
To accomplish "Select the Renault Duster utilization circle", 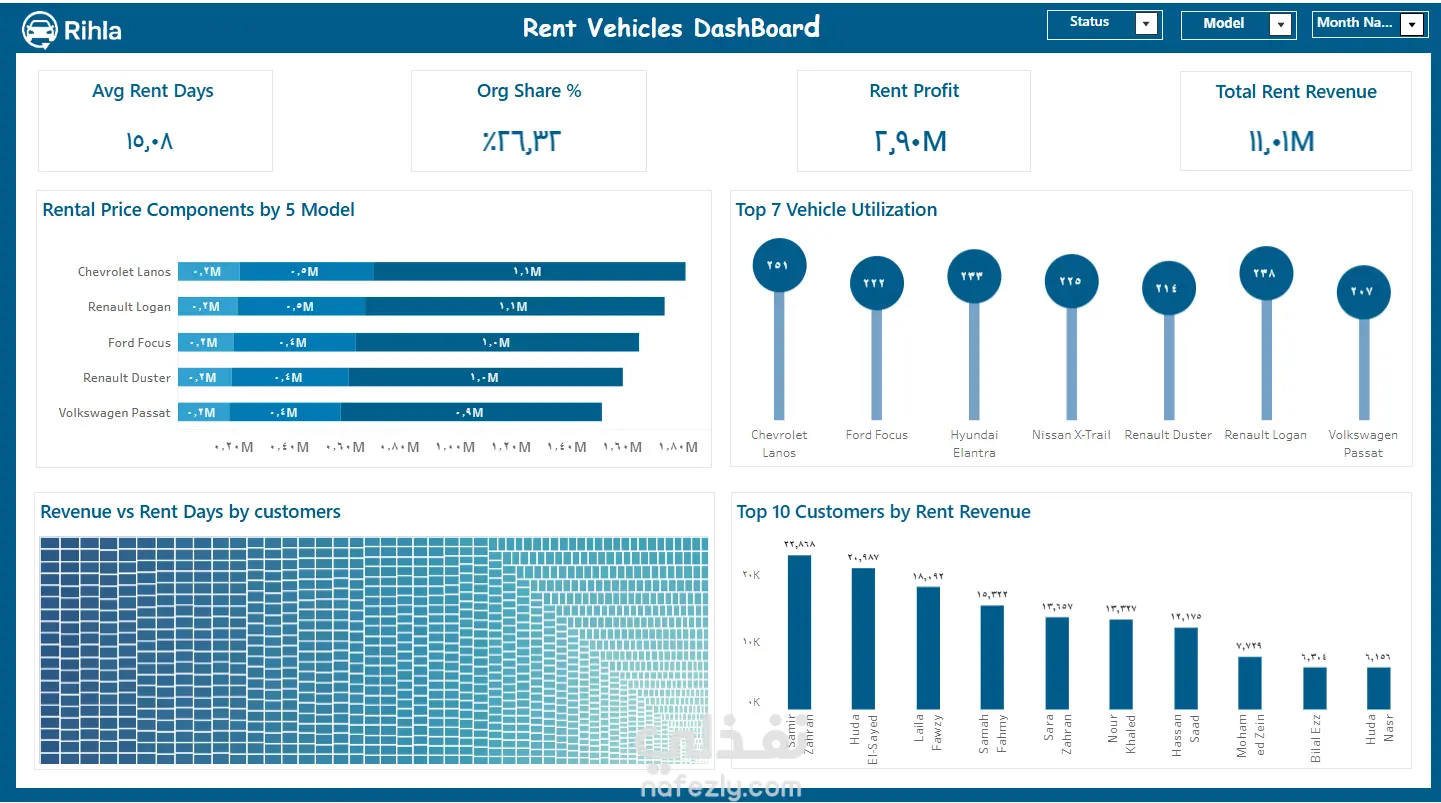I will (1169, 288).
